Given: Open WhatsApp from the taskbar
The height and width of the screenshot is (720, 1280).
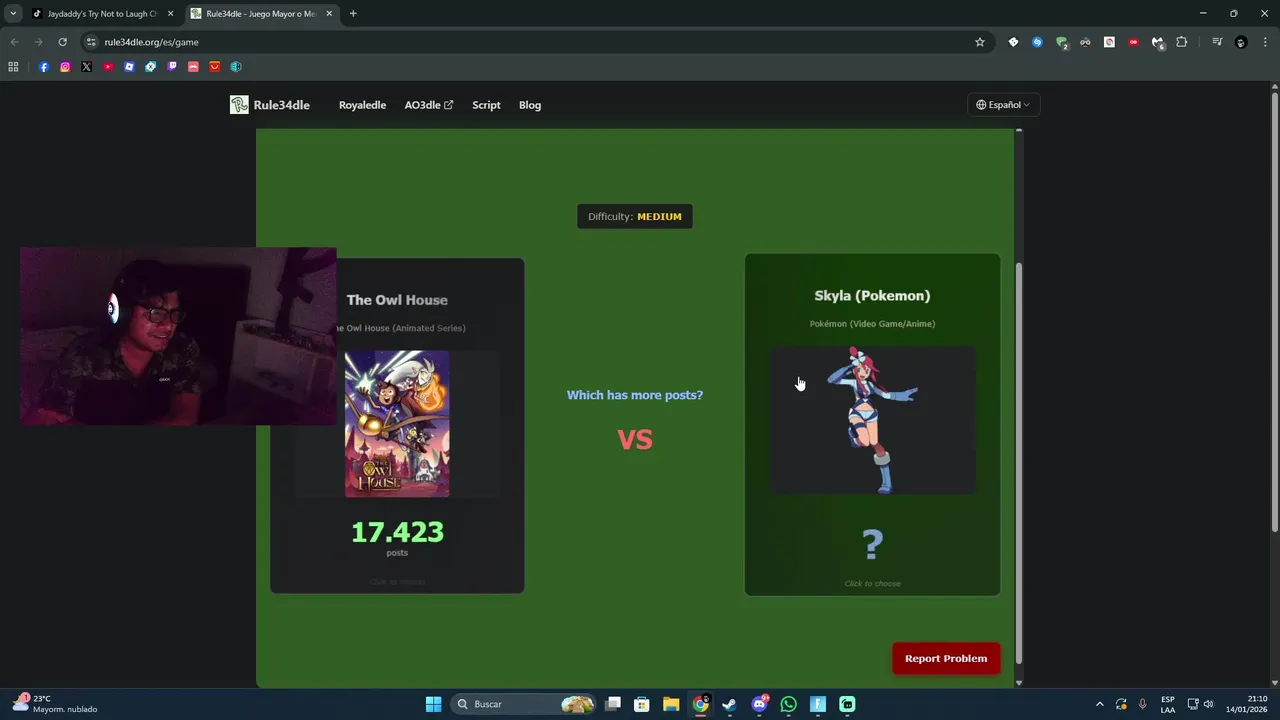Looking at the screenshot, I should click(x=788, y=704).
